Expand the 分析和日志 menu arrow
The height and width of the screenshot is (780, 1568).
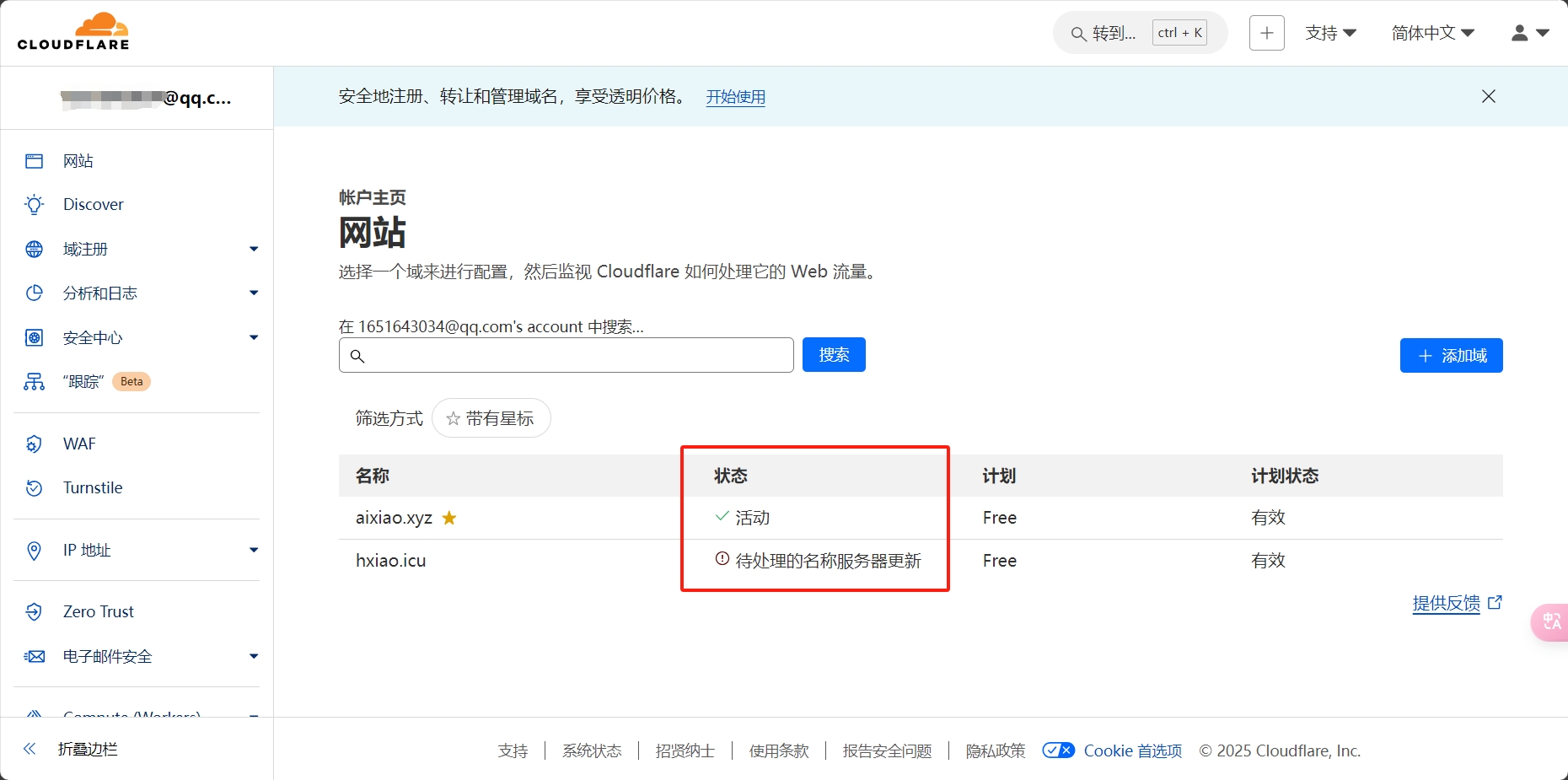point(254,293)
